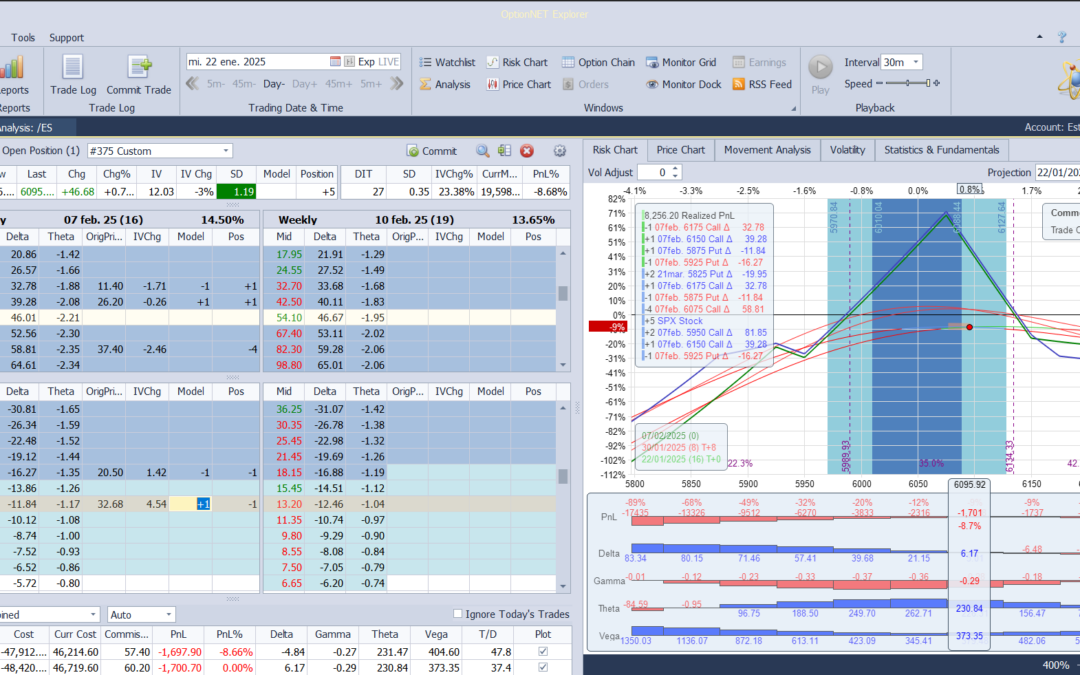Toggle Ignore Today's Trades checkbox

tap(458, 614)
